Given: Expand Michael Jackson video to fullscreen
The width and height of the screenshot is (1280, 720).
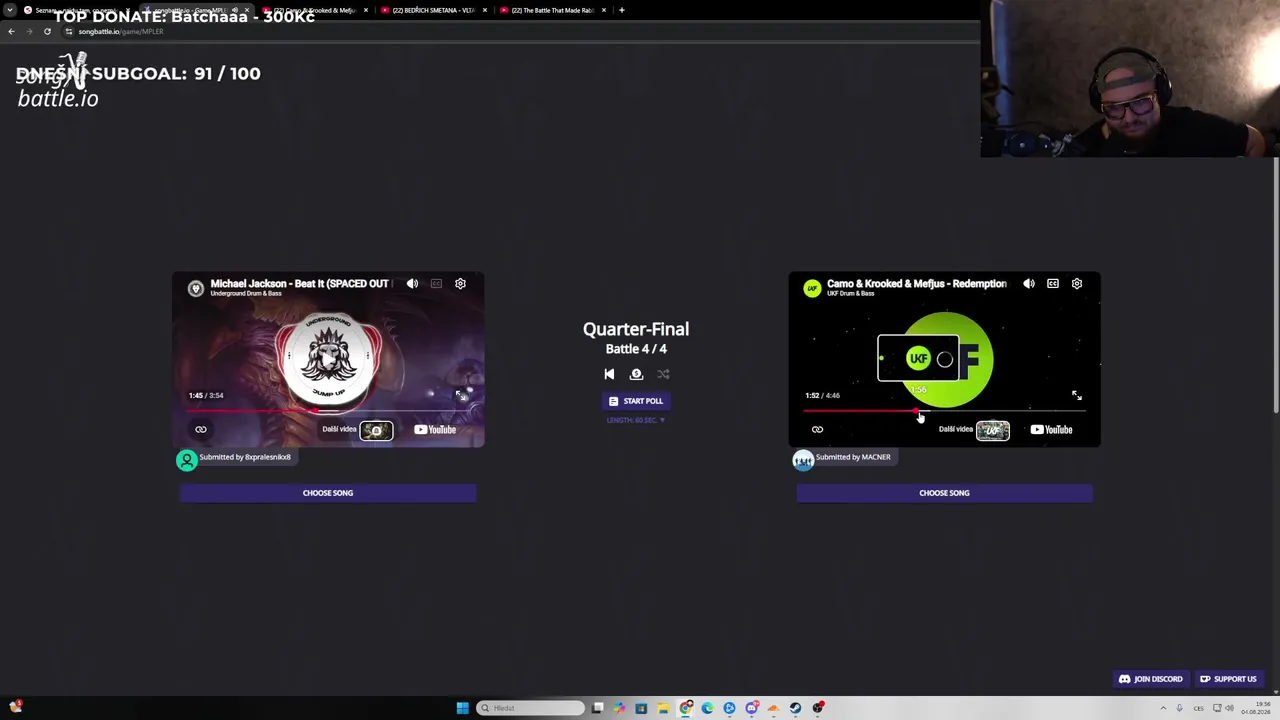Looking at the screenshot, I should 460,396.
